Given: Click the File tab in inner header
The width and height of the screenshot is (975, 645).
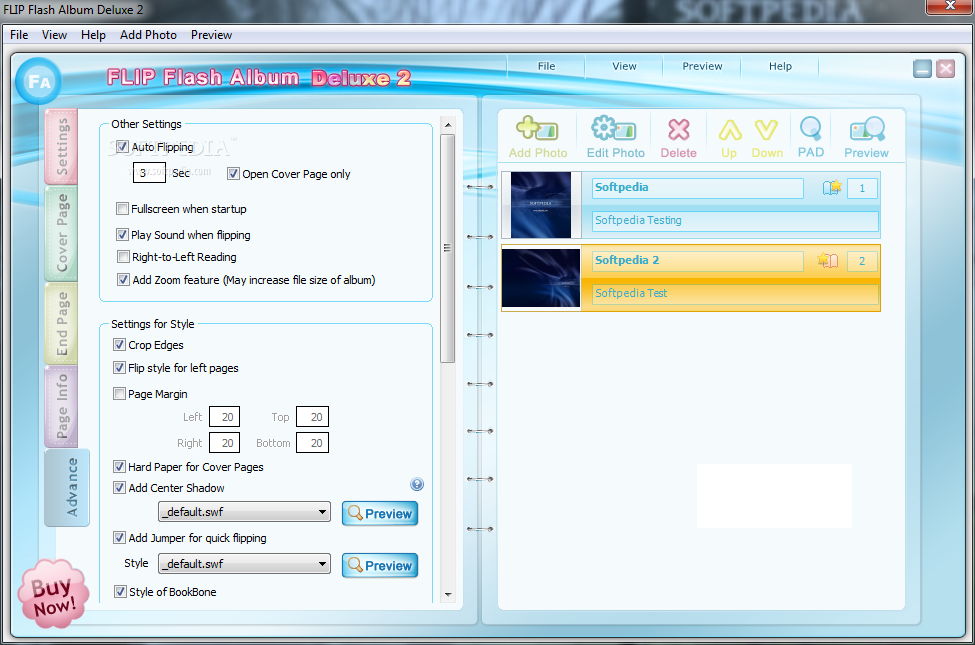Looking at the screenshot, I should point(547,66).
